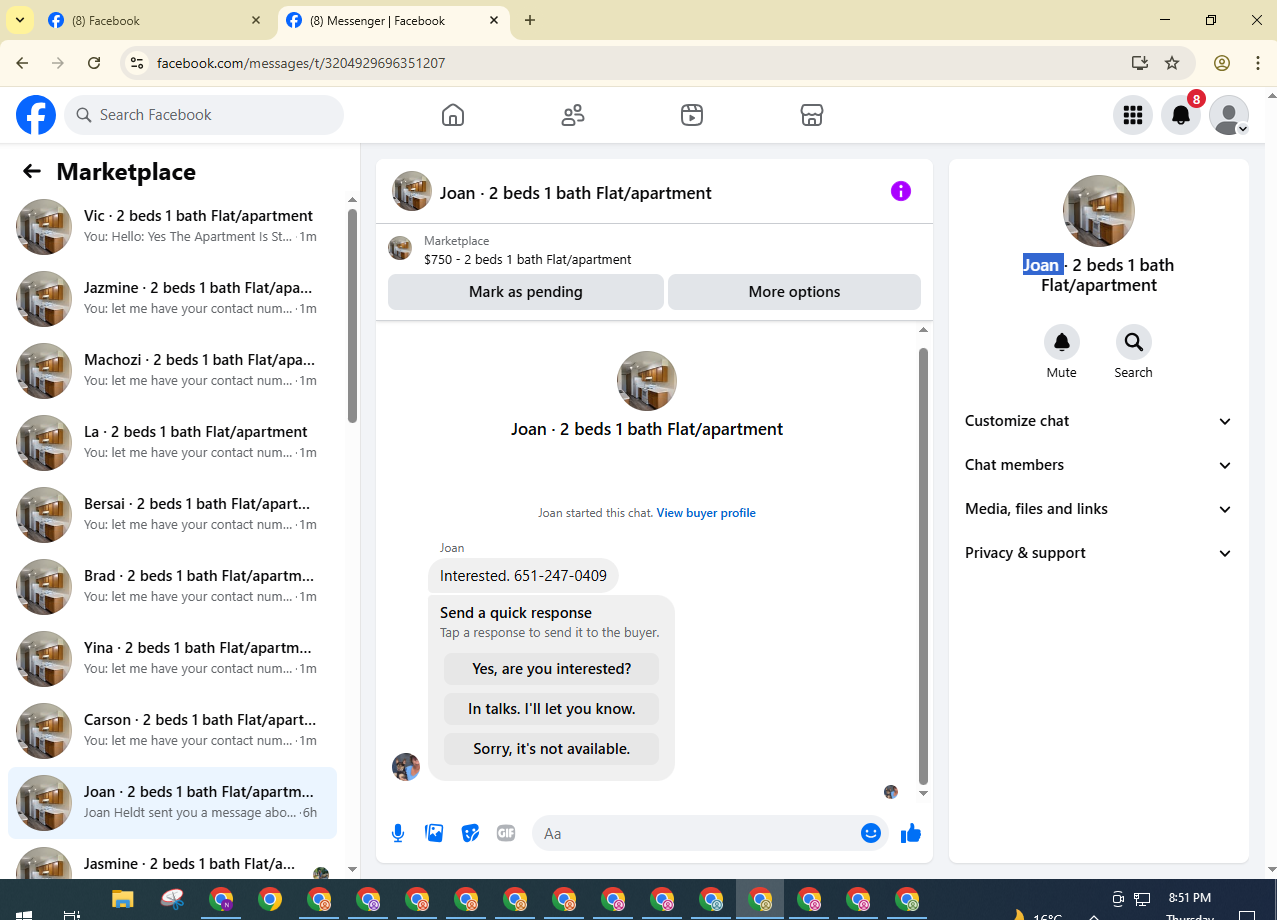1277x920 pixels.
Task: Choose a GIF icon
Action: click(x=506, y=833)
